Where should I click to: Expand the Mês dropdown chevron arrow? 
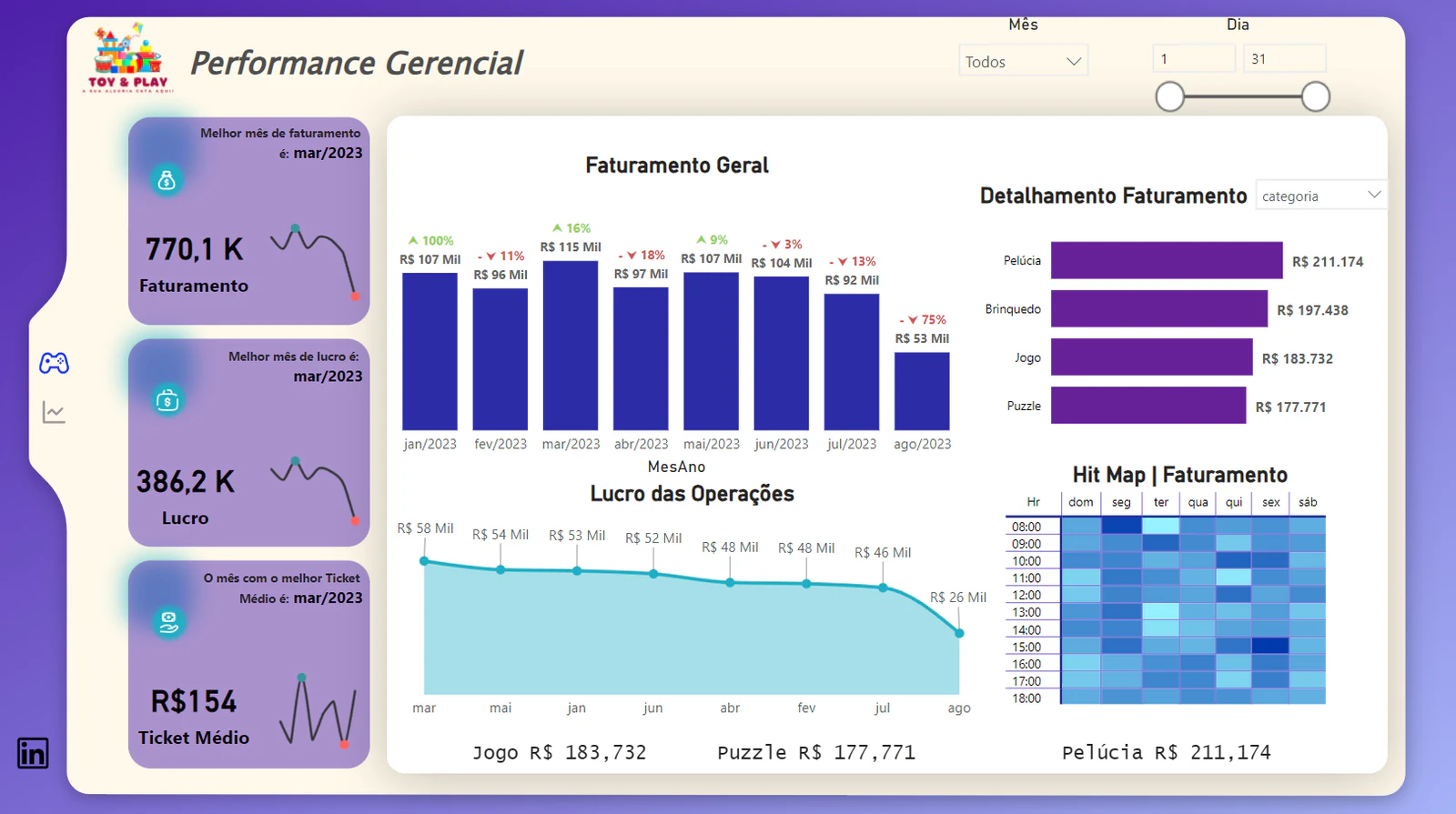point(1074,62)
